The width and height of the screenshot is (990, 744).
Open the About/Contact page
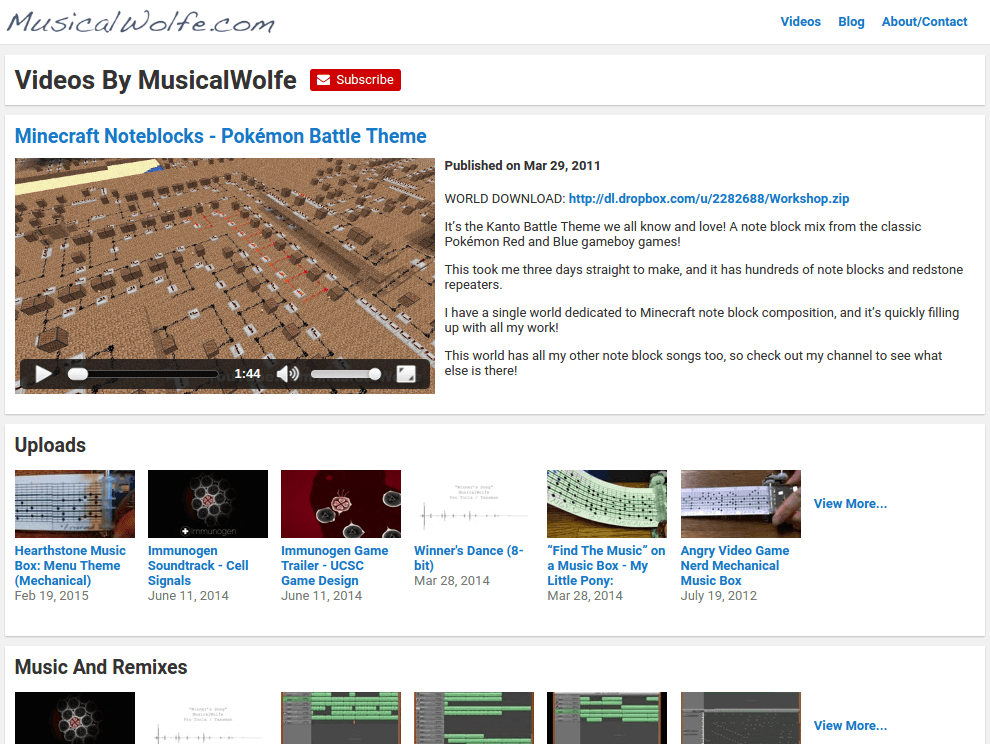(x=924, y=21)
